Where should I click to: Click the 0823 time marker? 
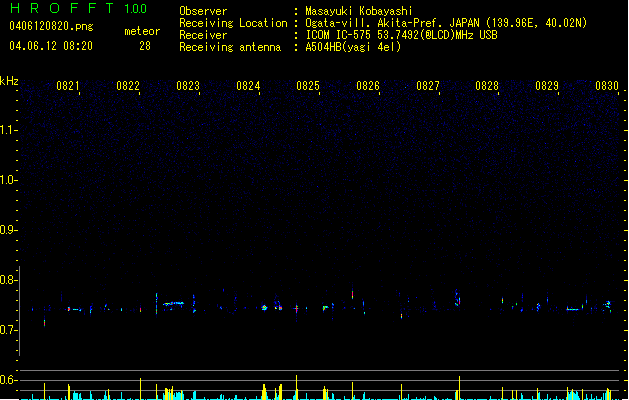(188, 86)
